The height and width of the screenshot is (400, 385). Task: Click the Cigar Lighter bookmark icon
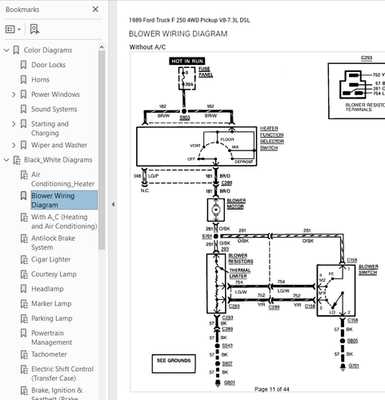coord(24,260)
